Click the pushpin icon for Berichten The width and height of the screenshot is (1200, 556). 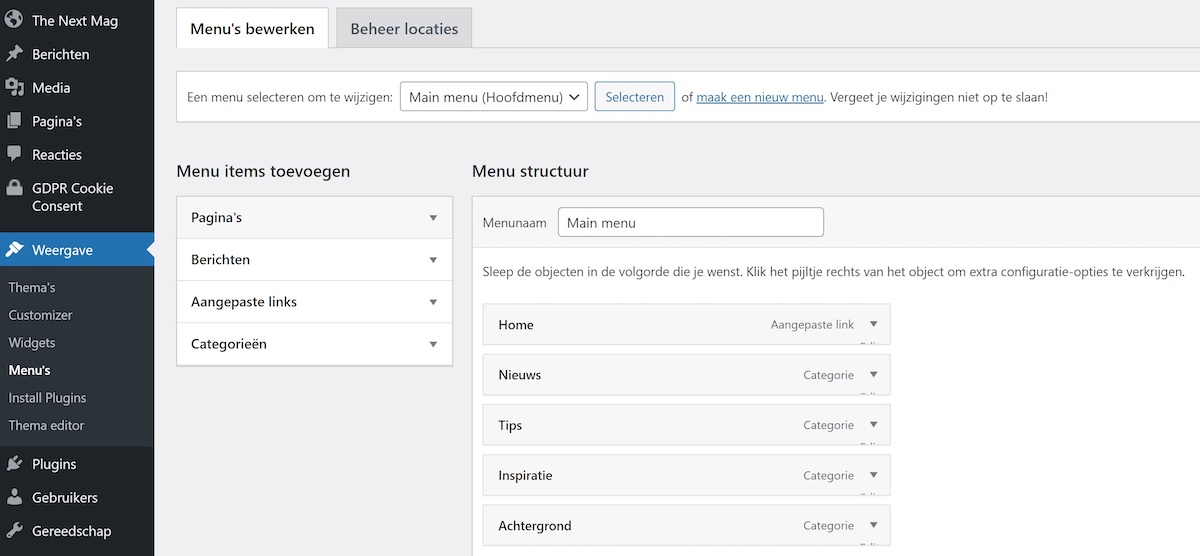click(x=14, y=54)
